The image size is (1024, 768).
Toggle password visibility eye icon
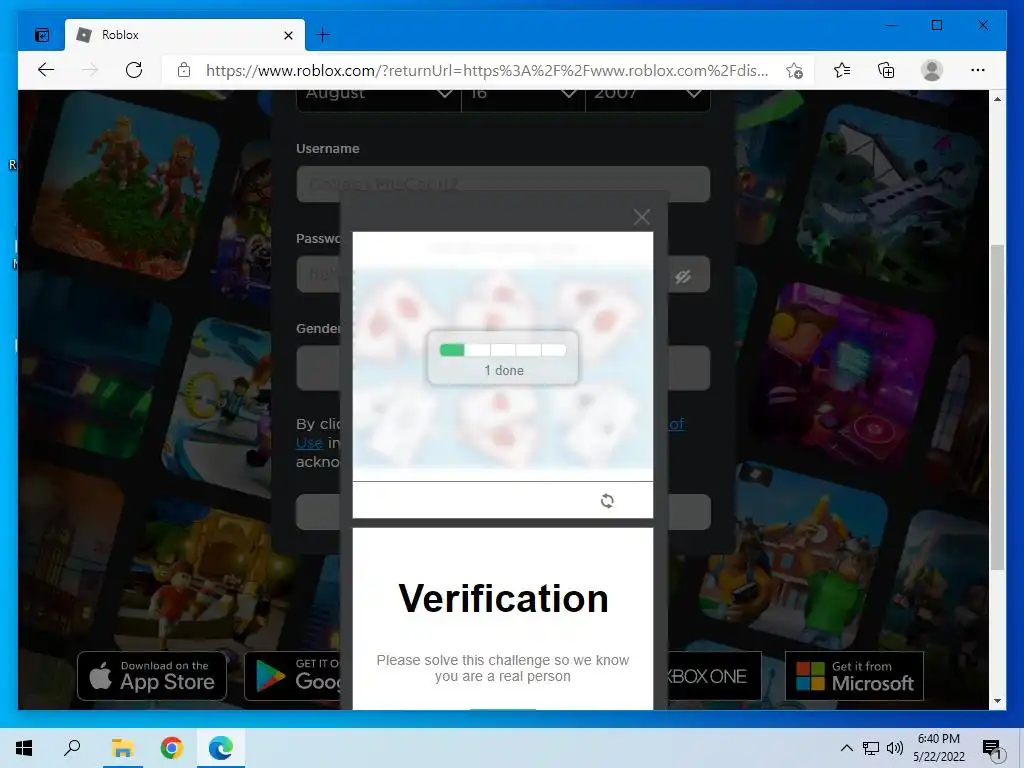tap(683, 277)
